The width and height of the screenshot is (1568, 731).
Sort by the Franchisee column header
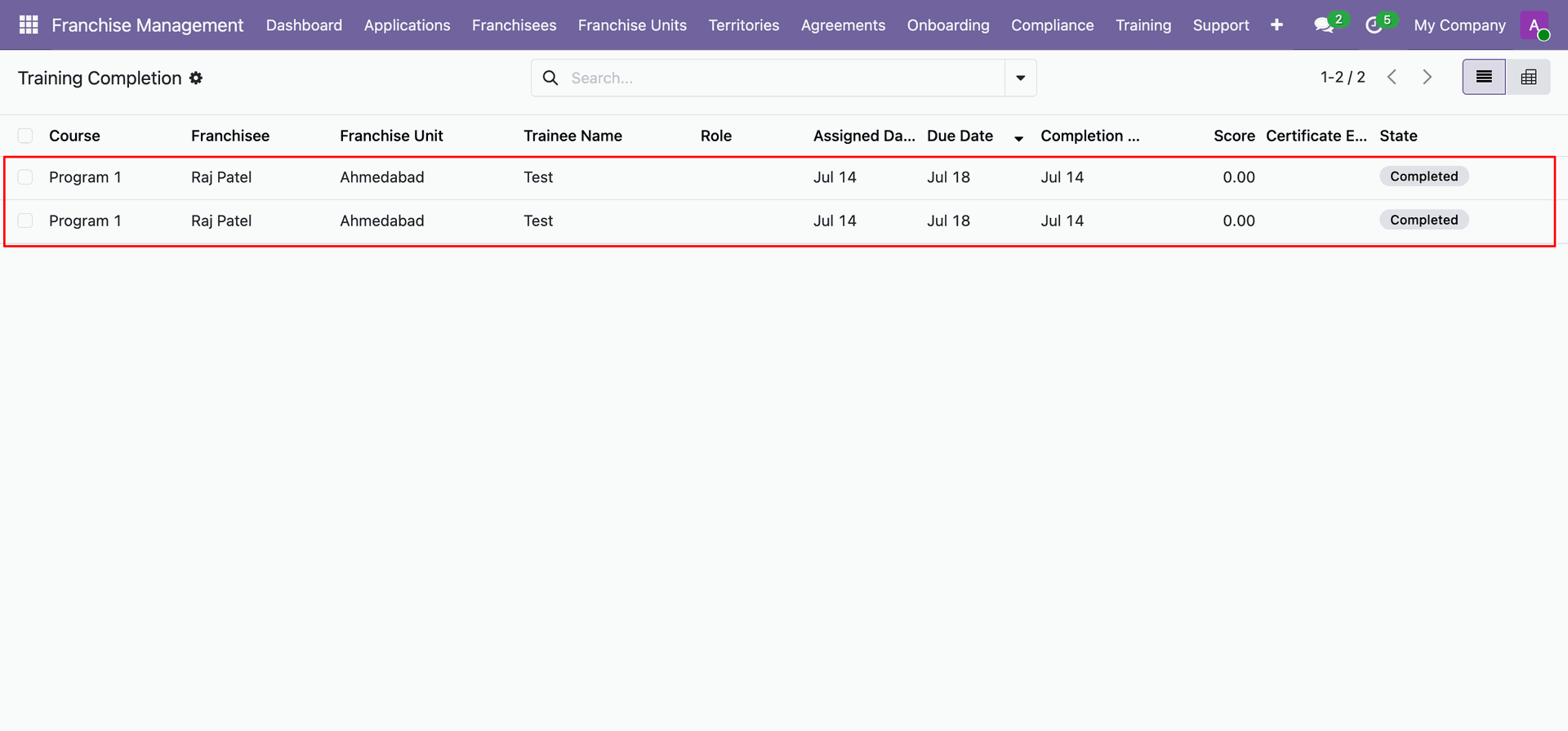(x=230, y=136)
